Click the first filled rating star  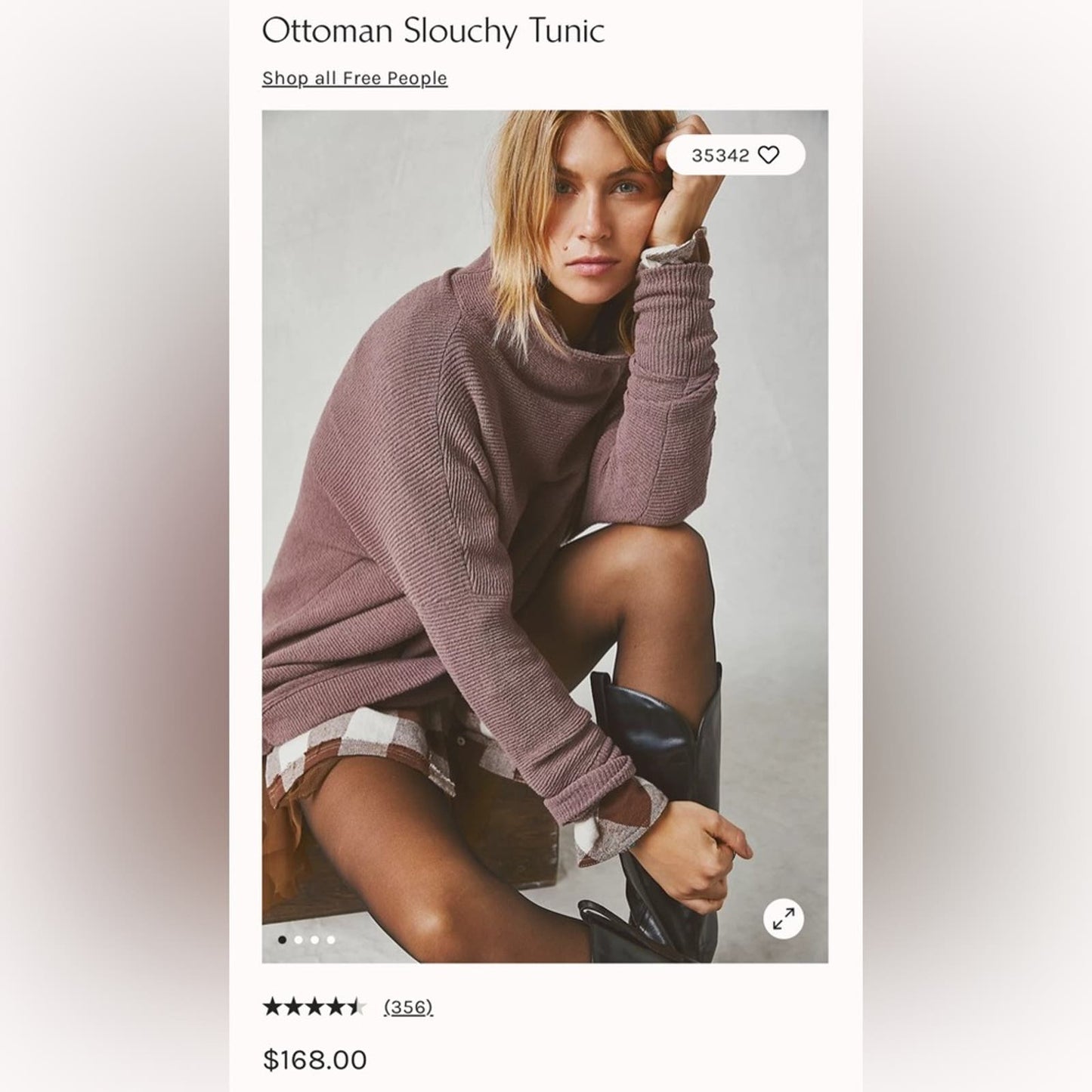(x=272, y=1007)
